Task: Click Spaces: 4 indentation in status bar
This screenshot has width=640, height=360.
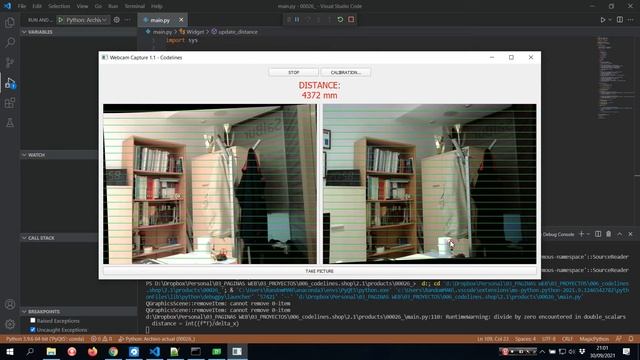Action: 525,339
